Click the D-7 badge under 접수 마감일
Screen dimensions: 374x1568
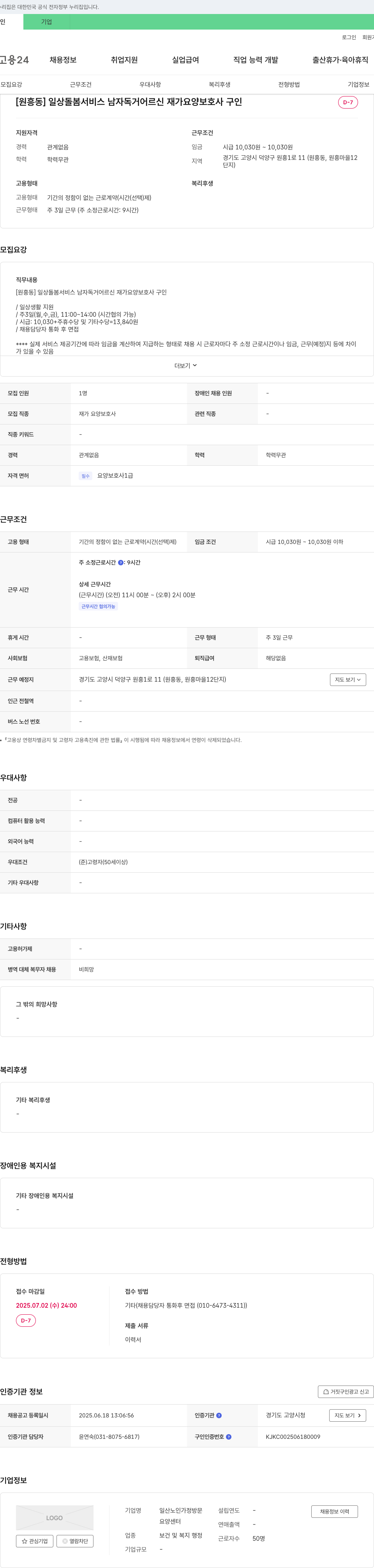coord(26,1320)
